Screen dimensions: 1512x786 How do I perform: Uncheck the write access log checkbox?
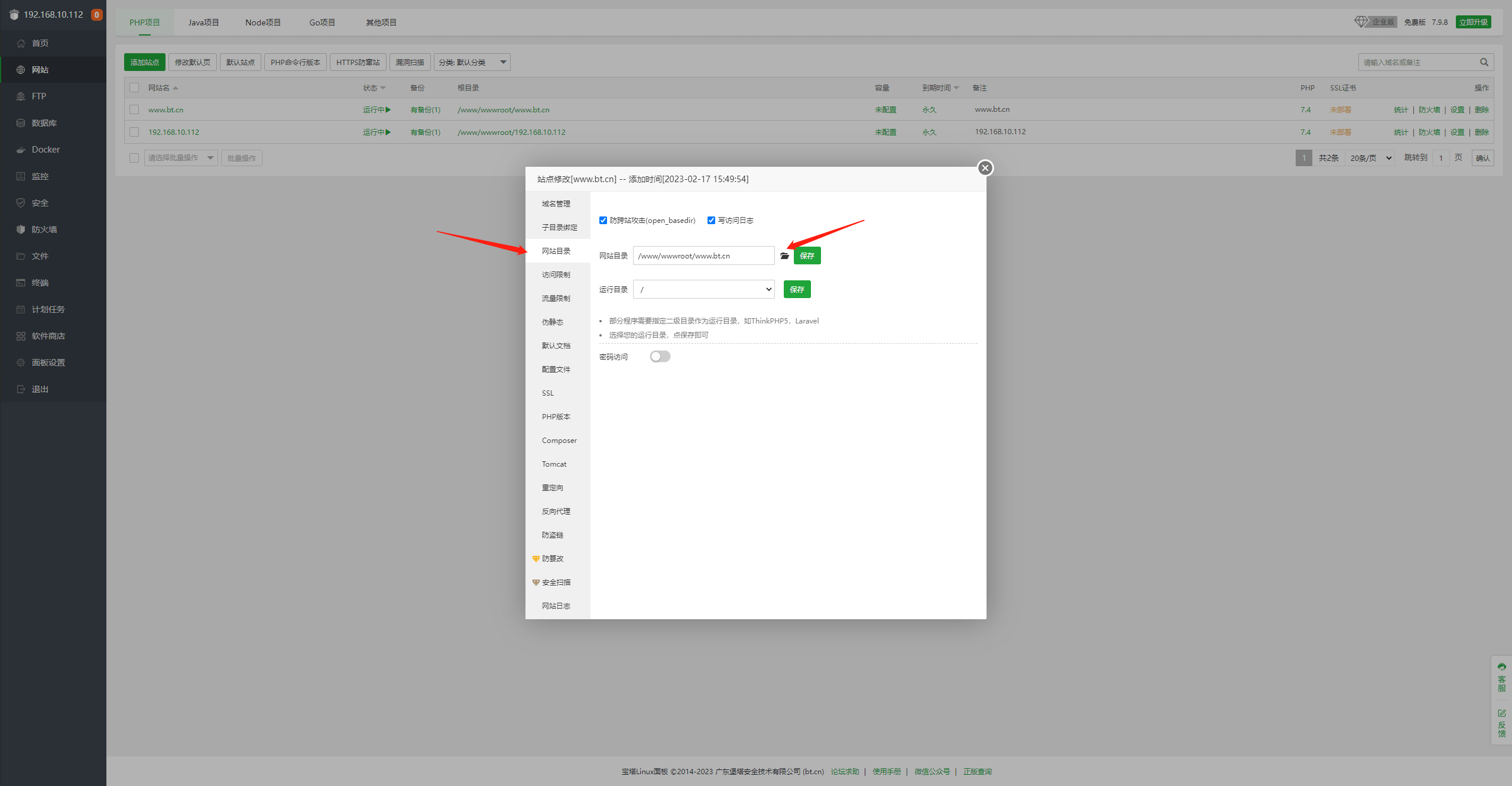(711, 221)
